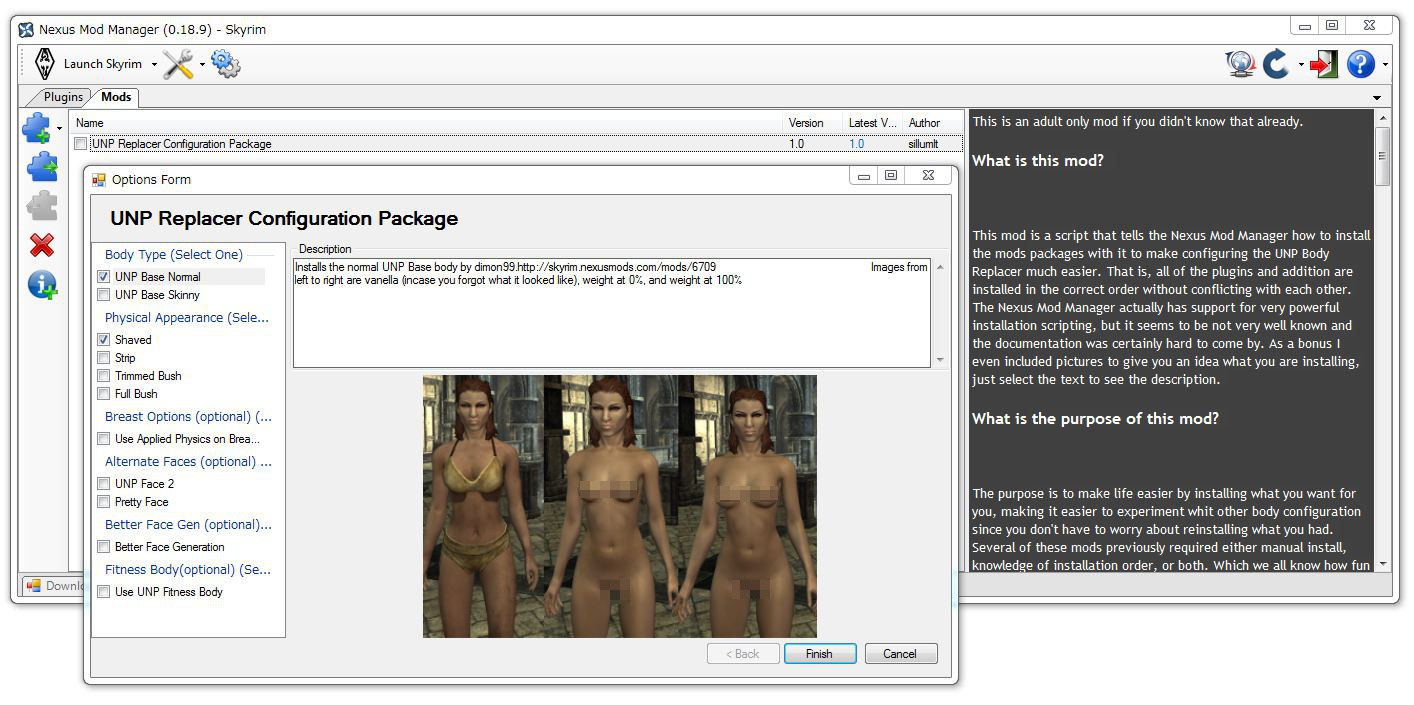Click the Nexus Mod Manager title bar icon
The image size is (1414, 705).
26,30
